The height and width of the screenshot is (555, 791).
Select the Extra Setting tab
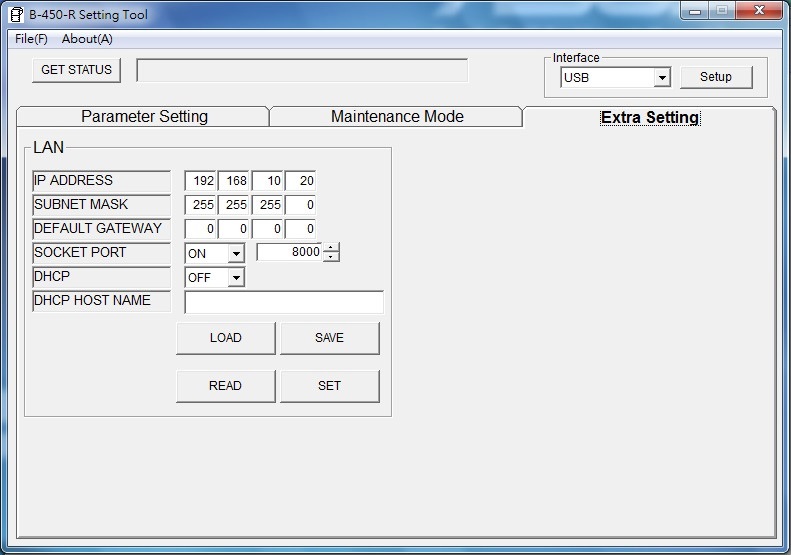pyautogui.click(x=649, y=118)
